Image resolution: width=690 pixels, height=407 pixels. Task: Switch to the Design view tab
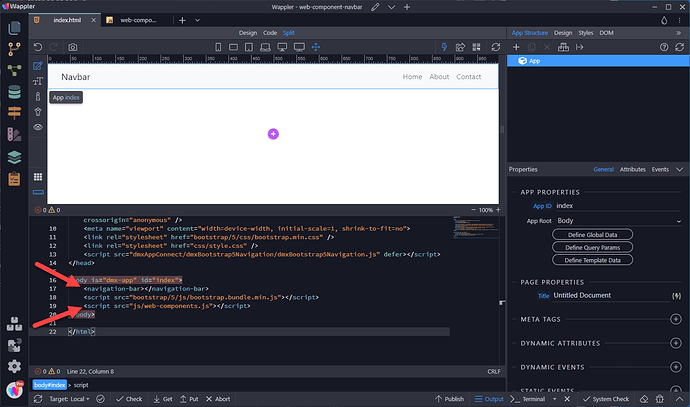click(x=248, y=33)
